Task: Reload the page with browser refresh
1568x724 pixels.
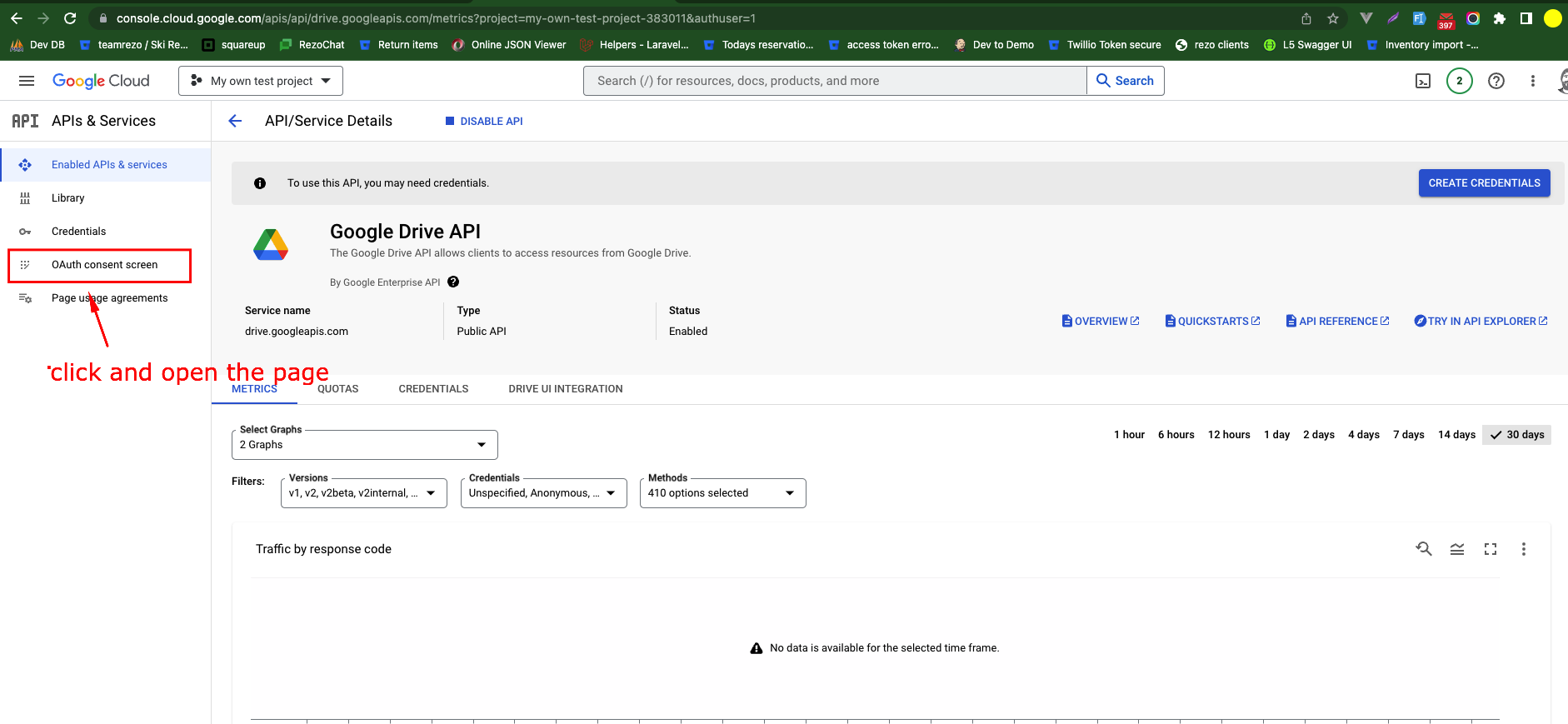Action: tap(70, 17)
